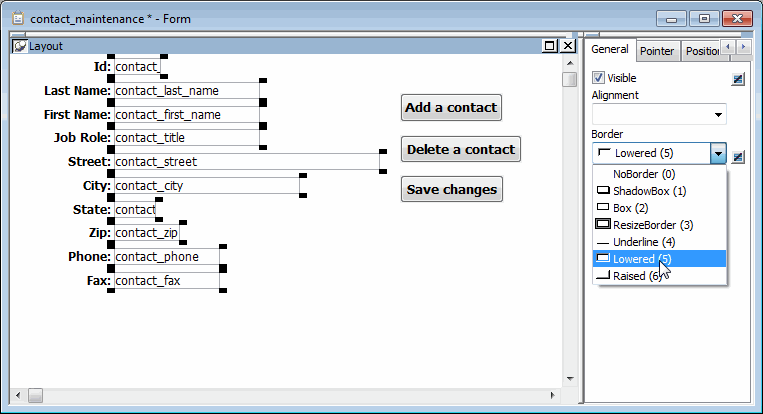Click the right tab scroll arrow
This screenshot has height=414, width=763.
point(743,47)
